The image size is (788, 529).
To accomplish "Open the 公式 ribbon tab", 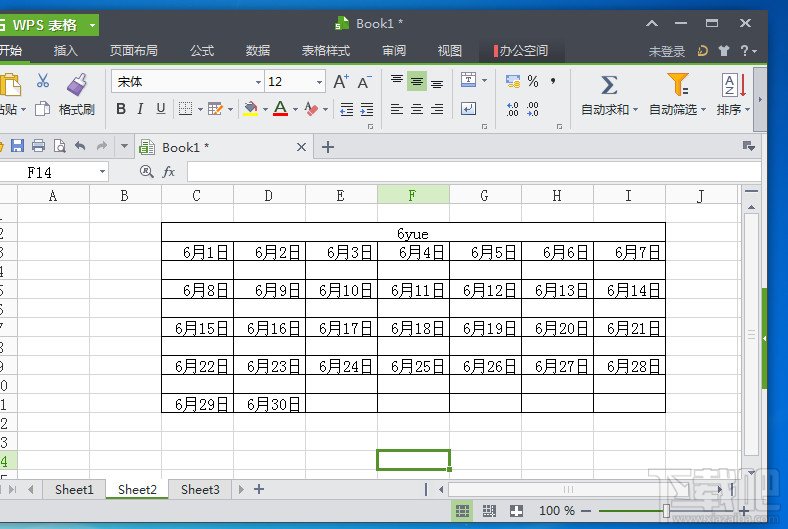I will (x=202, y=50).
